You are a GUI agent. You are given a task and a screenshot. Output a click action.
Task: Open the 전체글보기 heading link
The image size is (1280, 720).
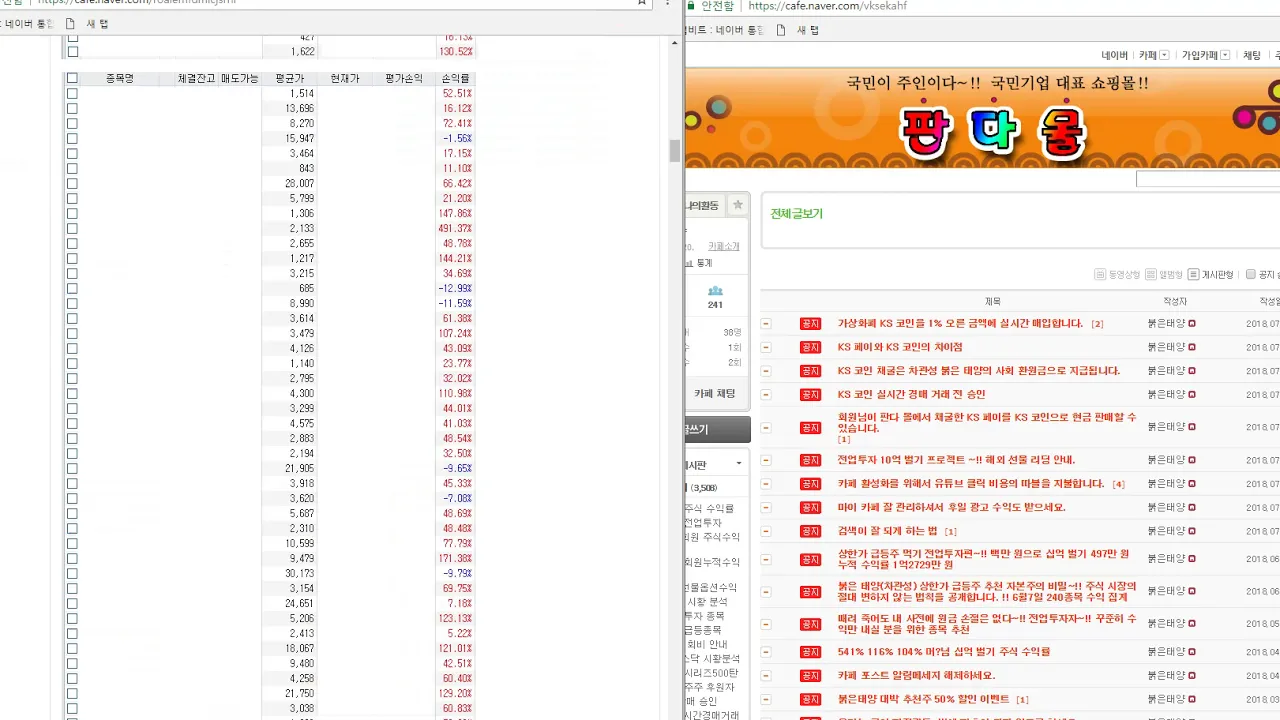pyautogui.click(x=796, y=214)
